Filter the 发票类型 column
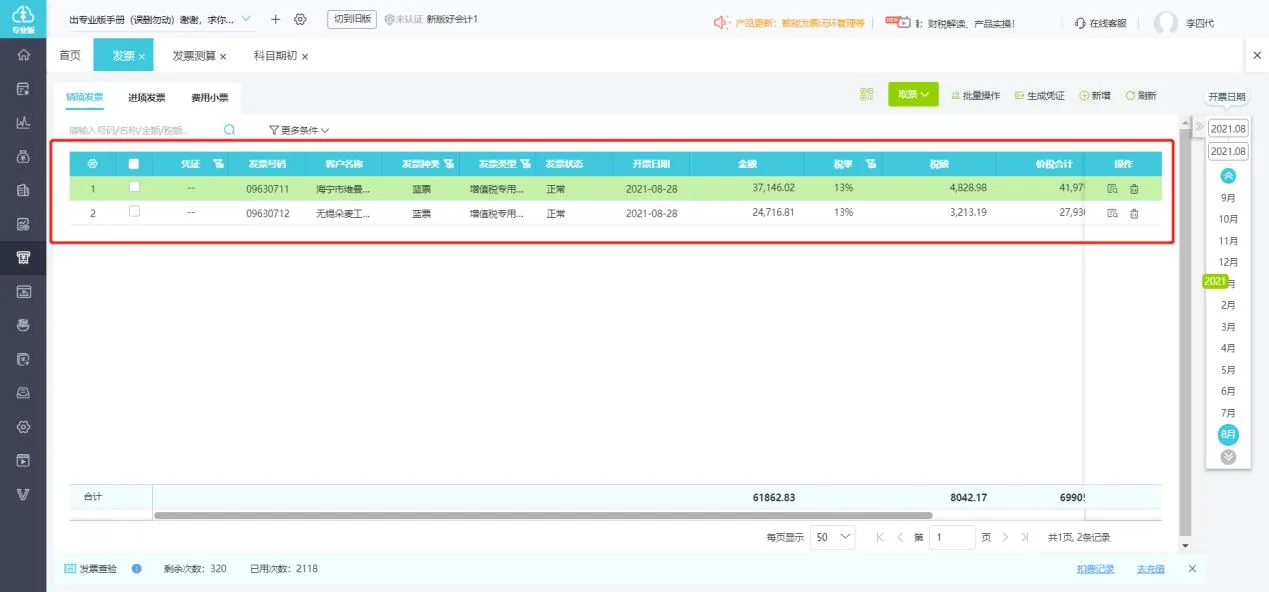Image resolution: width=1269 pixels, height=592 pixels. pos(525,163)
